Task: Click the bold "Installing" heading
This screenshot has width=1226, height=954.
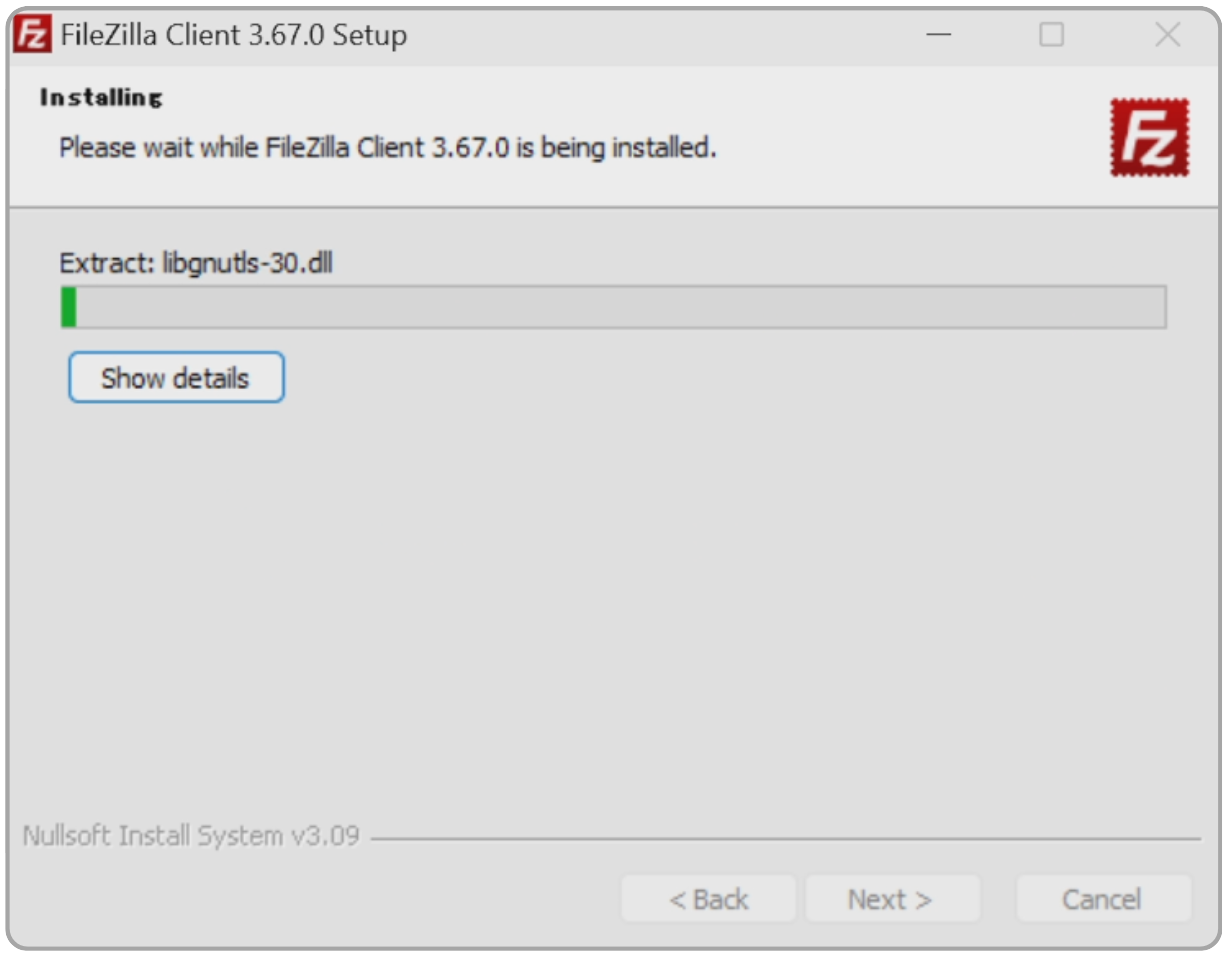Action: click(x=100, y=98)
